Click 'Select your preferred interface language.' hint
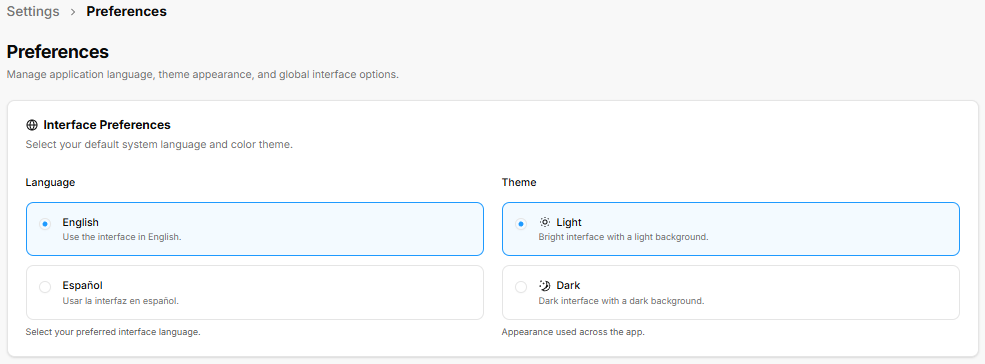 click(113, 332)
